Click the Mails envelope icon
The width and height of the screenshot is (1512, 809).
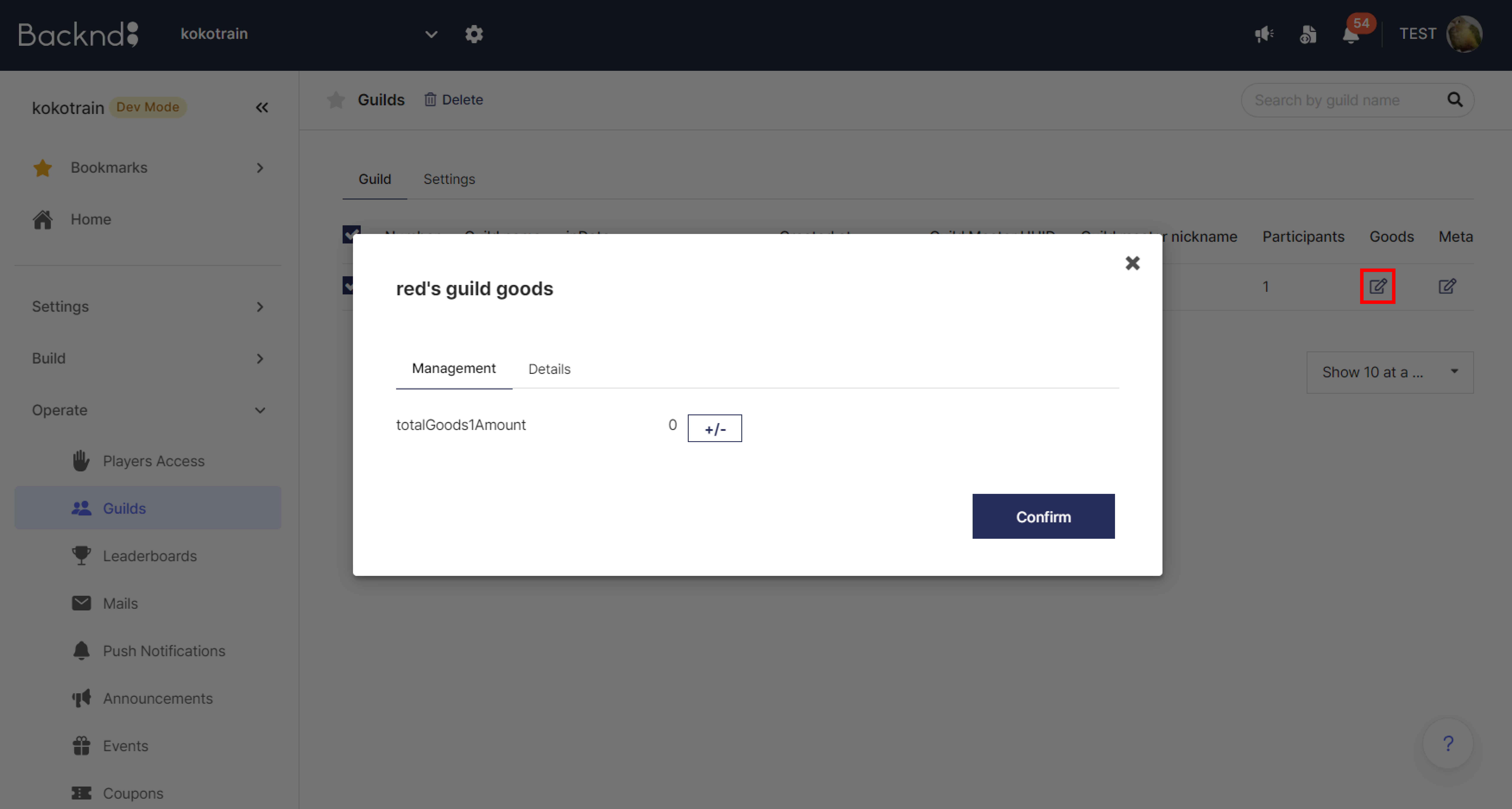coord(82,603)
